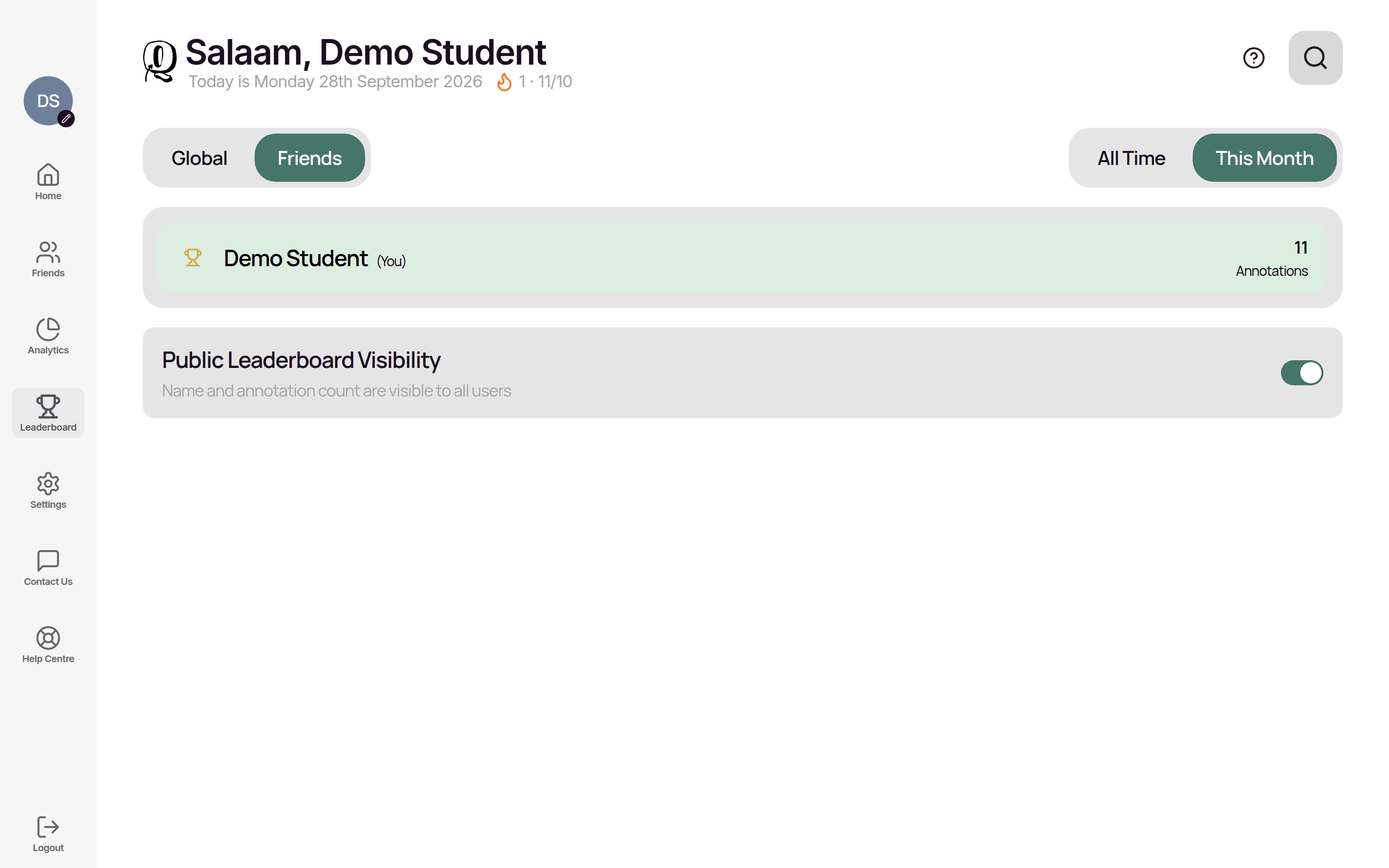Open the Home page from sidebar
This screenshot has width=1389, height=868.
tap(48, 181)
